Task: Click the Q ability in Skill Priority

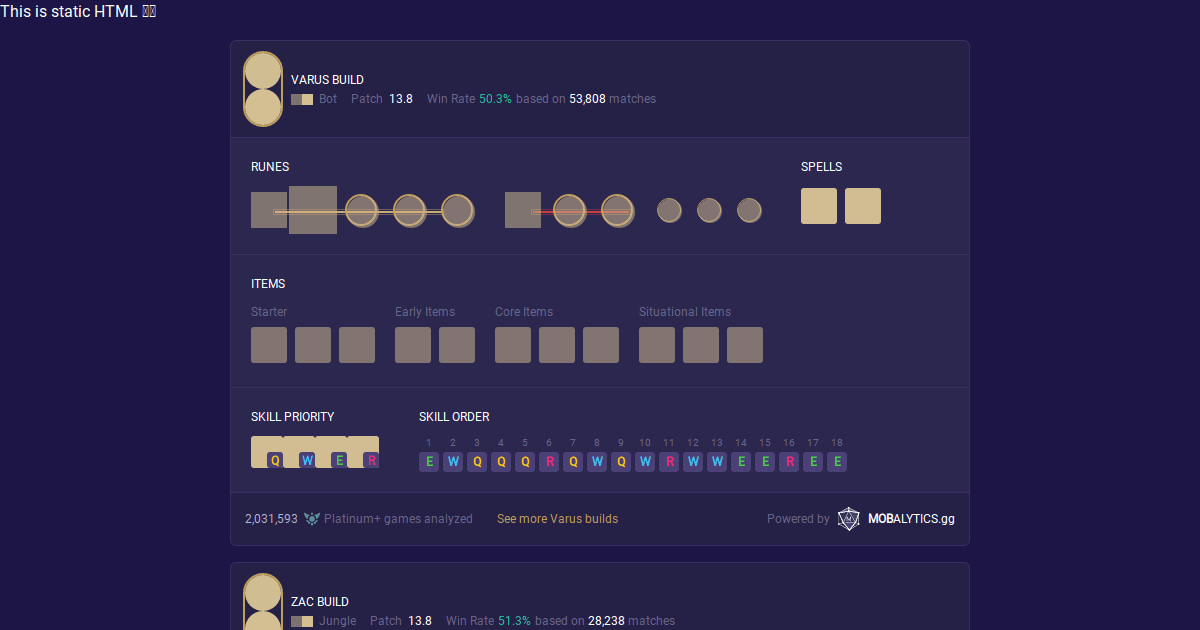Action: coord(267,452)
